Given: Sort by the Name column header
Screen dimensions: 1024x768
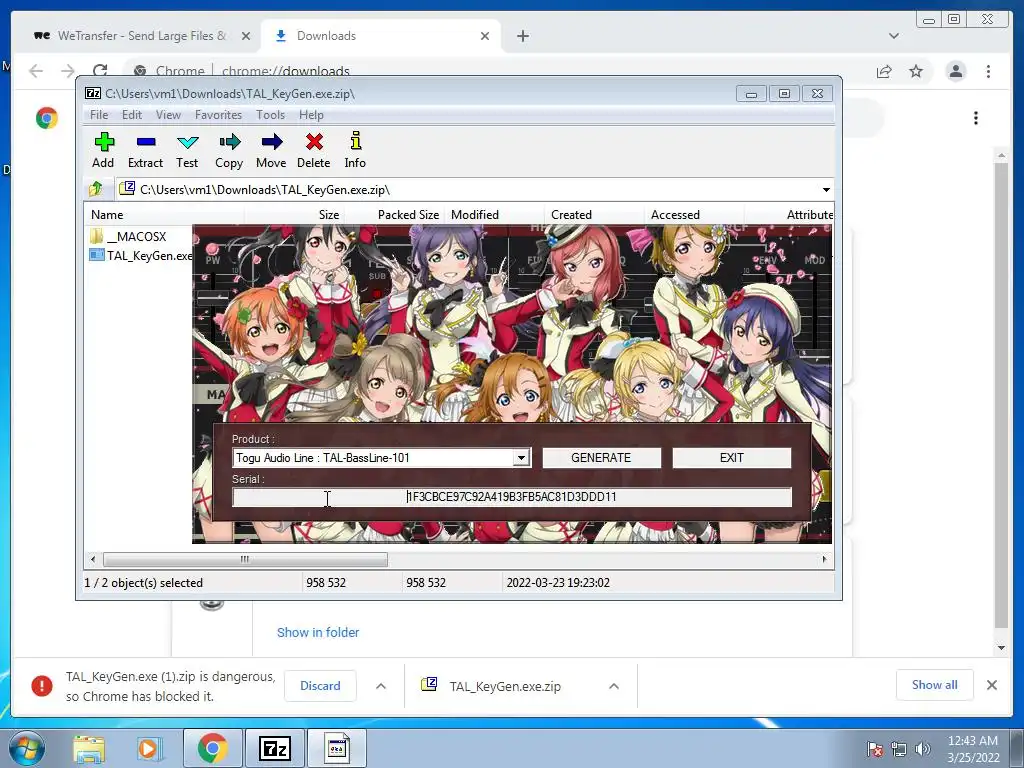Looking at the screenshot, I should coord(165,215).
